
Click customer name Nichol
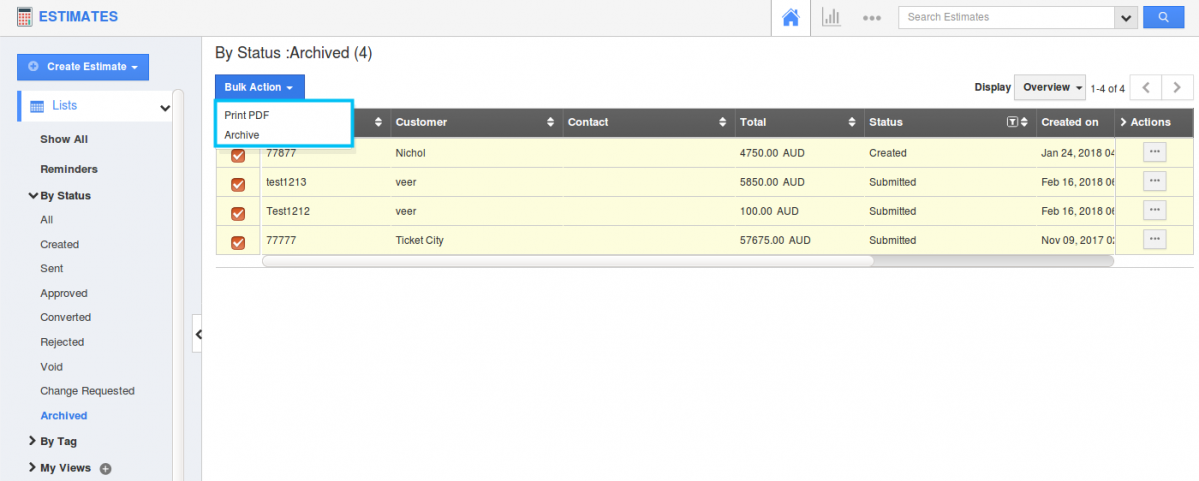tap(410, 153)
